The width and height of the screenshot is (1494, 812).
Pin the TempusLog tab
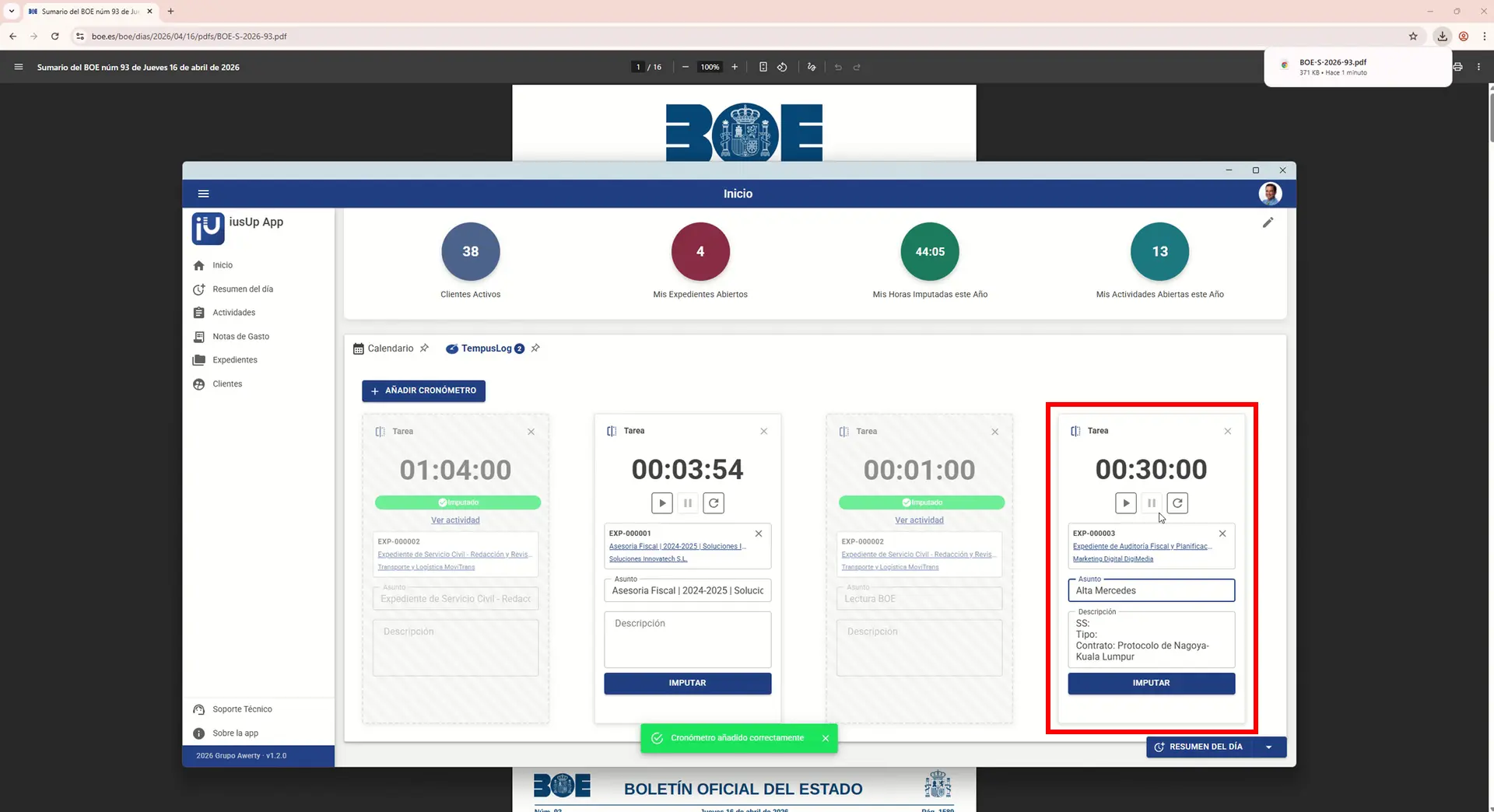click(535, 348)
